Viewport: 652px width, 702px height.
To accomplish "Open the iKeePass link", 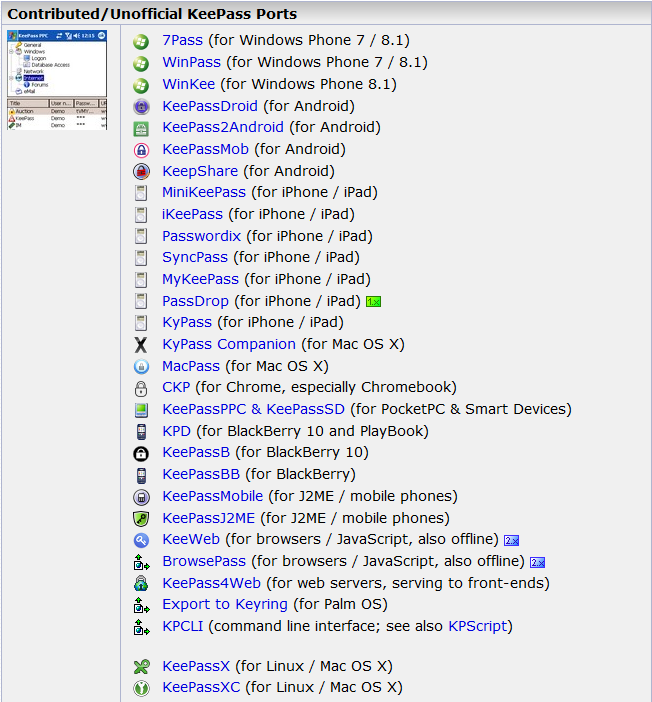I will click(192, 214).
